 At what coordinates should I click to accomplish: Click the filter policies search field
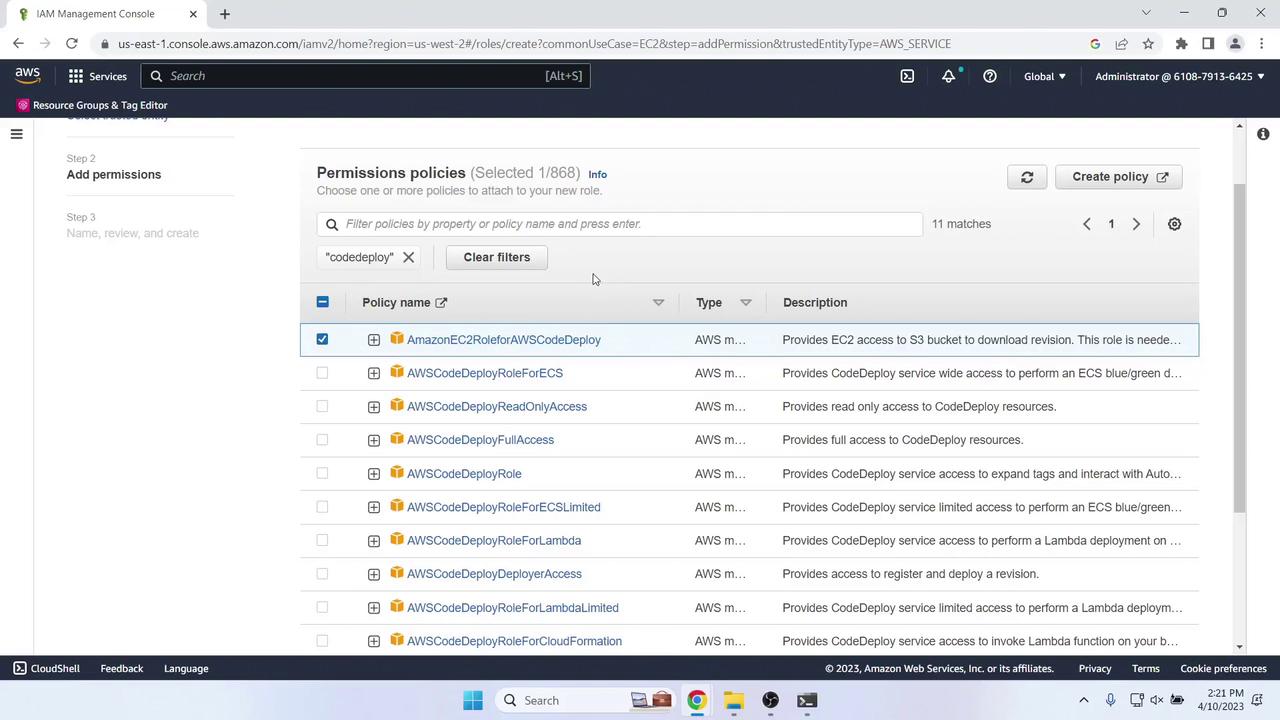click(620, 224)
